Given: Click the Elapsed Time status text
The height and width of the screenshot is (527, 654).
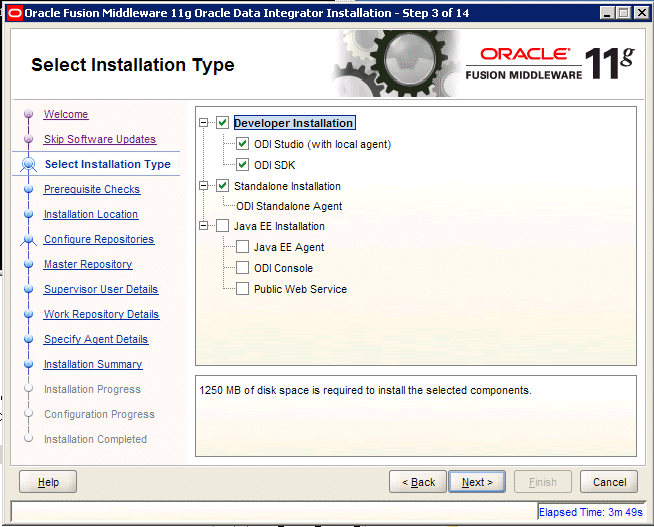Looking at the screenshot, I should 591,512.
